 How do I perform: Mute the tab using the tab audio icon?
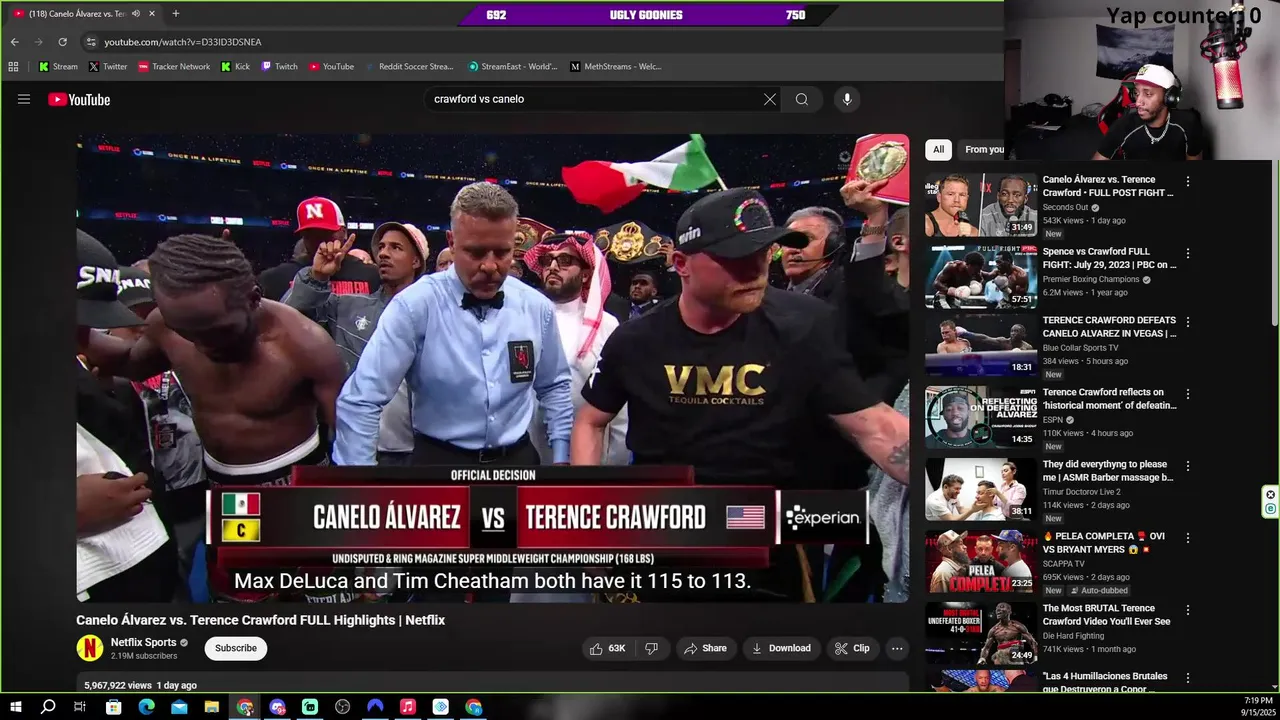click(x=135, y=14)
